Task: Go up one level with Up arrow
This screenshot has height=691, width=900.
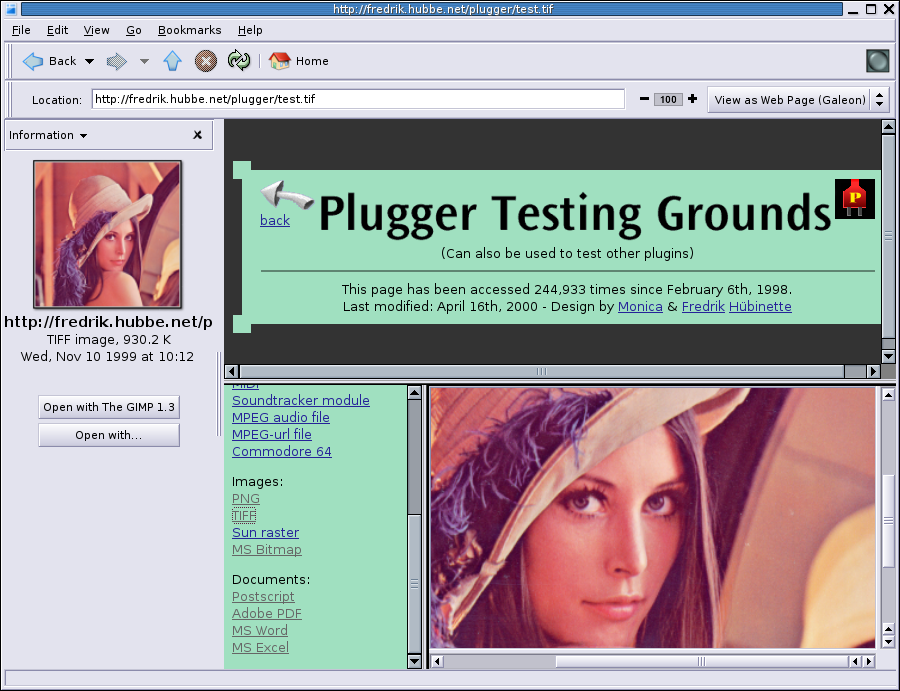Action: coord(172,61)
